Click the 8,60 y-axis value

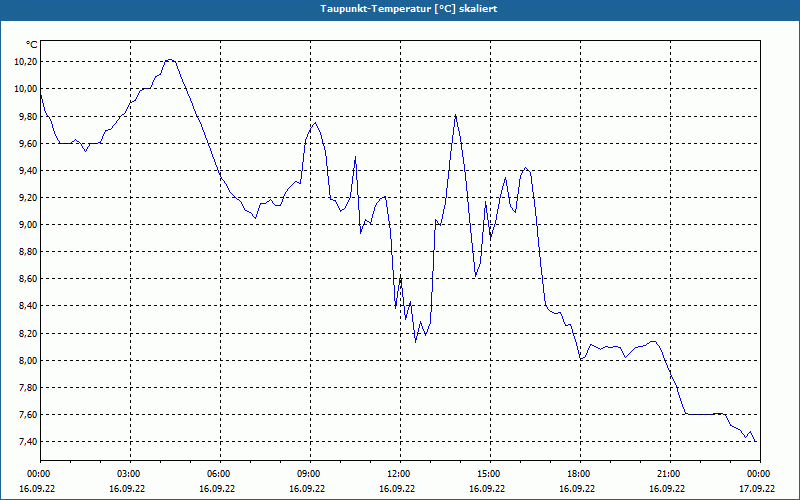coord(29,279)
